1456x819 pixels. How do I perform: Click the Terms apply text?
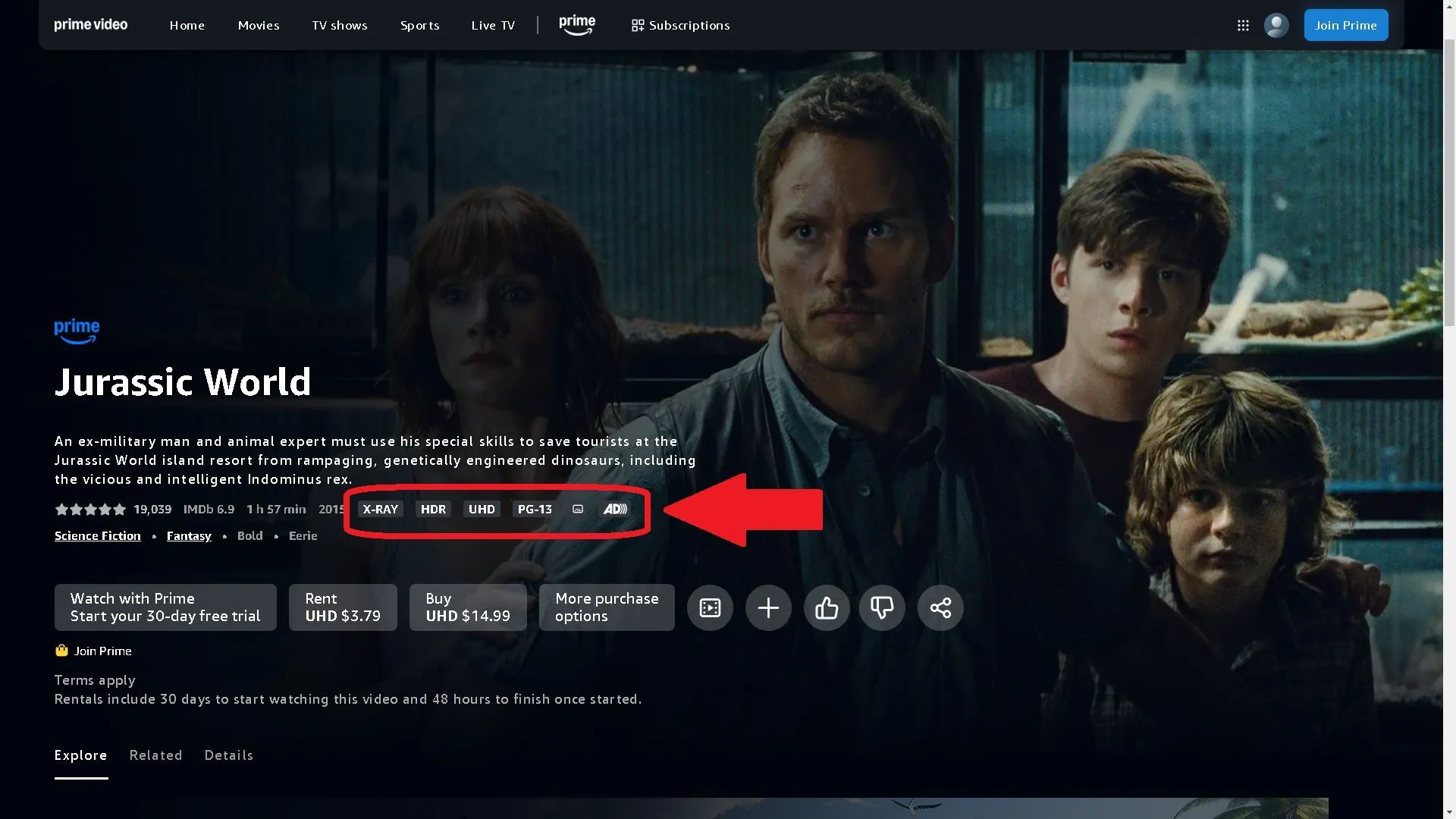click(x=95, y=680)
